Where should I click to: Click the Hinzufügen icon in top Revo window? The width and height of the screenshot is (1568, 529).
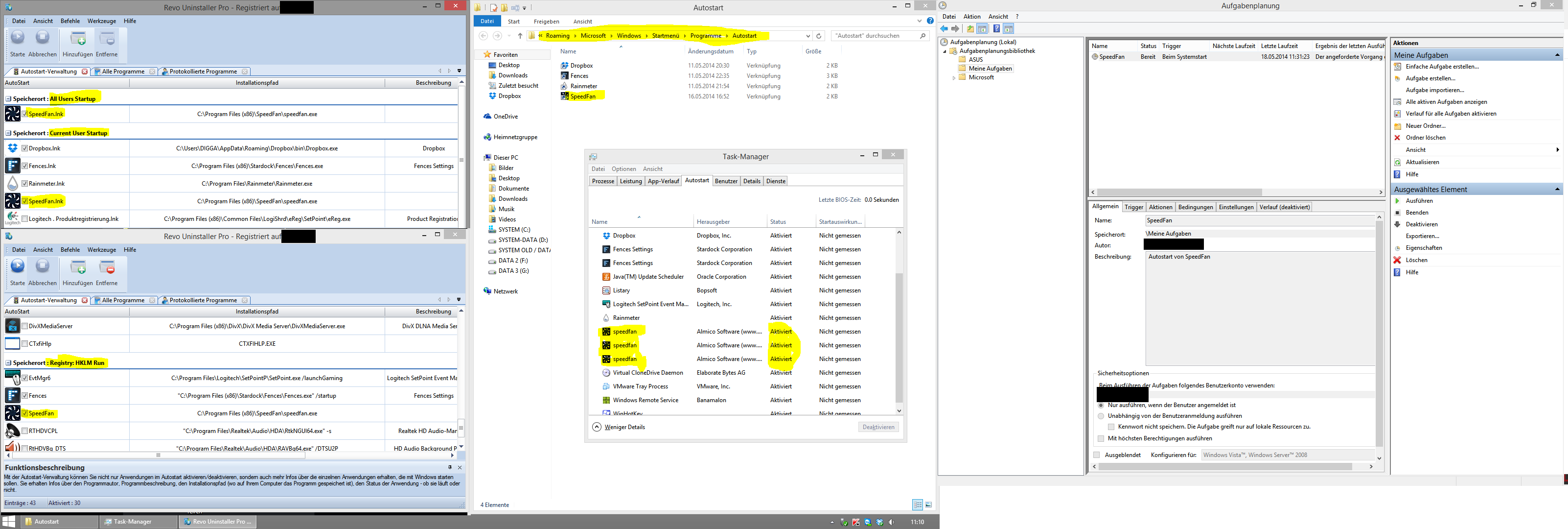[78, 39]
